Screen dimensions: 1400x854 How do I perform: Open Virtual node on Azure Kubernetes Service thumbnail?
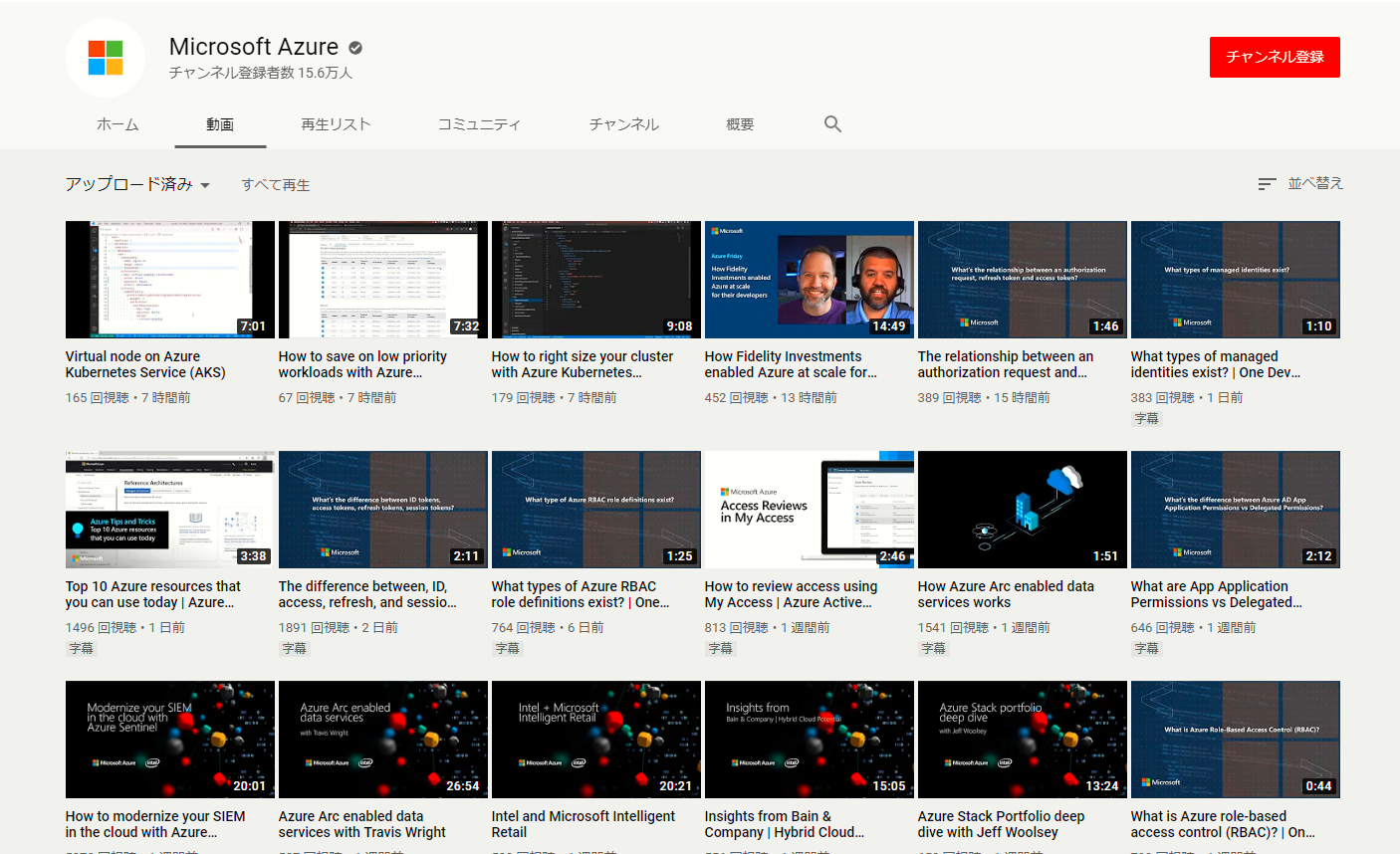(x=170, y=280)
